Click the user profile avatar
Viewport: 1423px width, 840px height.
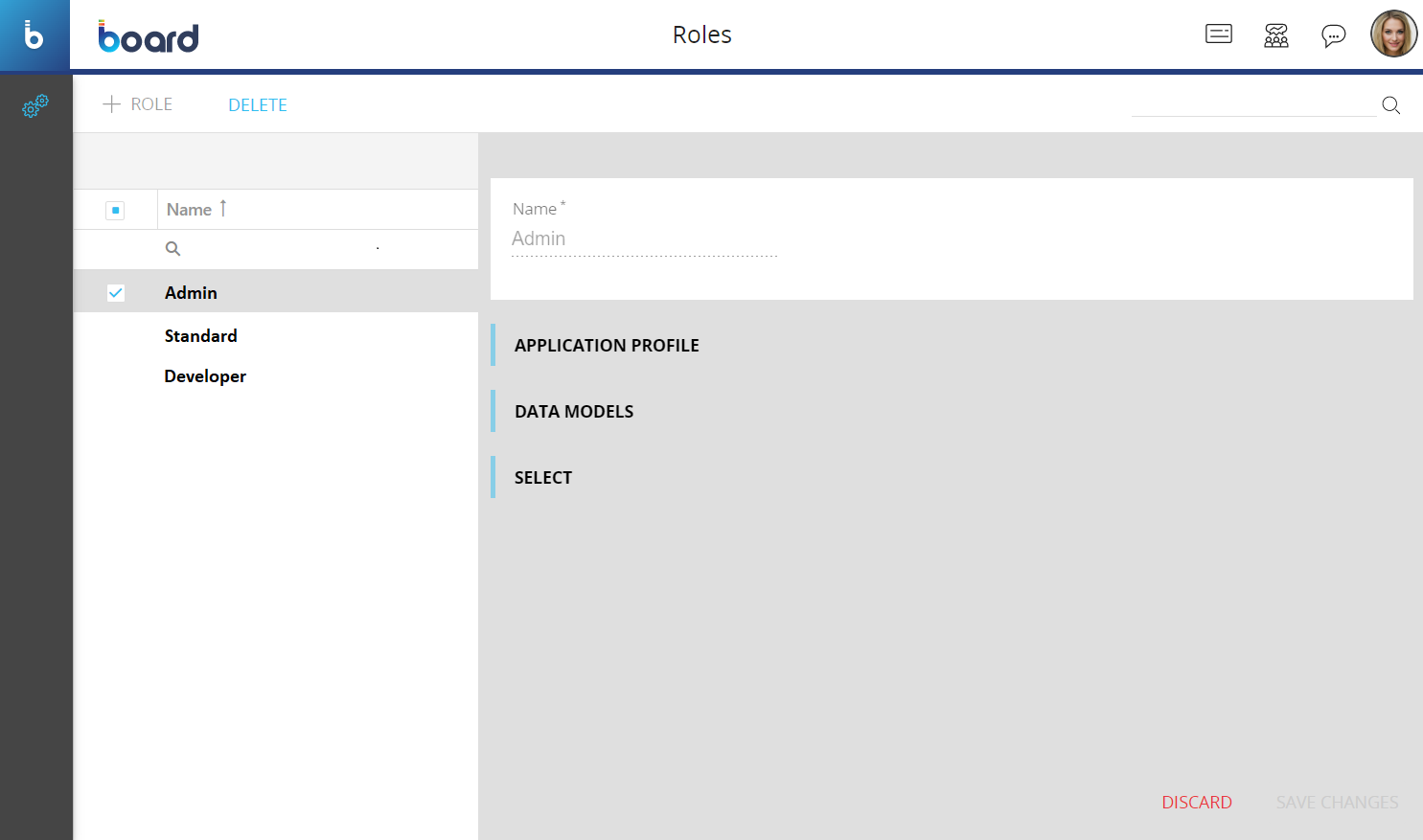[1393, 34]
